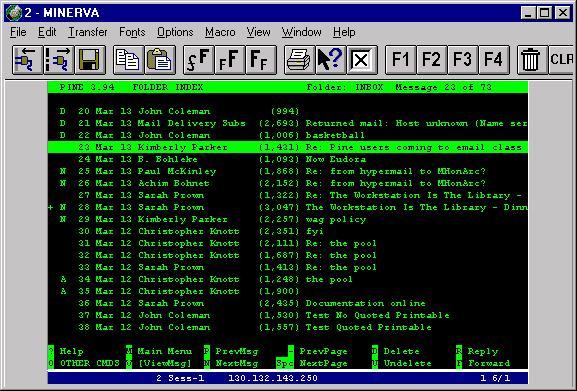This screenshot has width=577, height=391.
Task: Open the Window menu
Action: (301, 32)
